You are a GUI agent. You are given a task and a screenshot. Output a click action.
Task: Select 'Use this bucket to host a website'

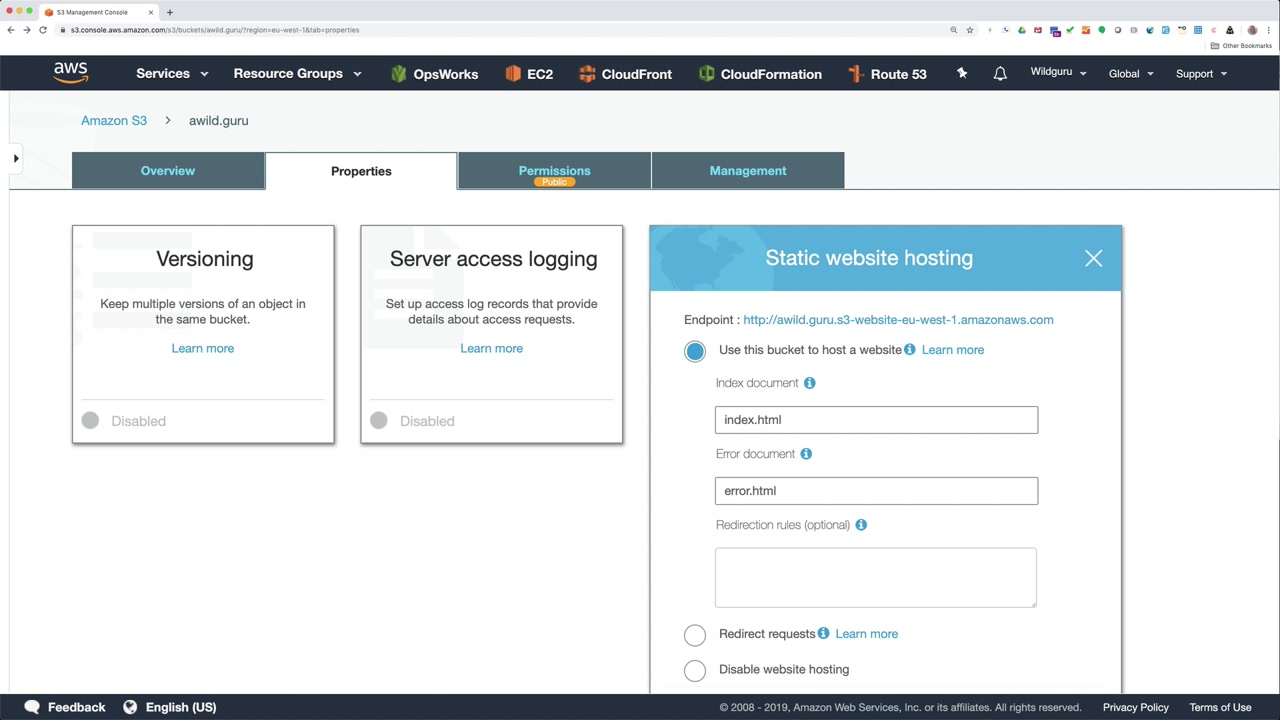(x=695, y=351)
